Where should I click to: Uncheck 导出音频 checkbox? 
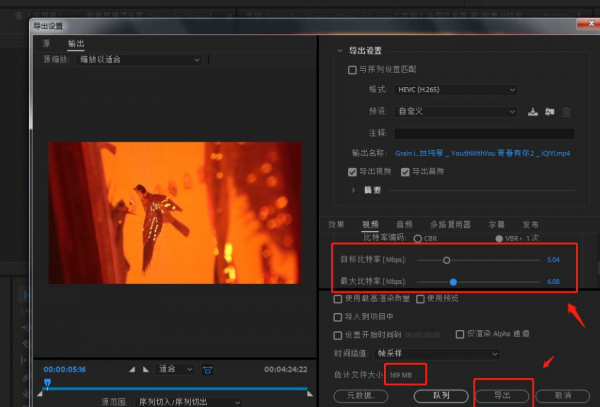pos(405,172)
